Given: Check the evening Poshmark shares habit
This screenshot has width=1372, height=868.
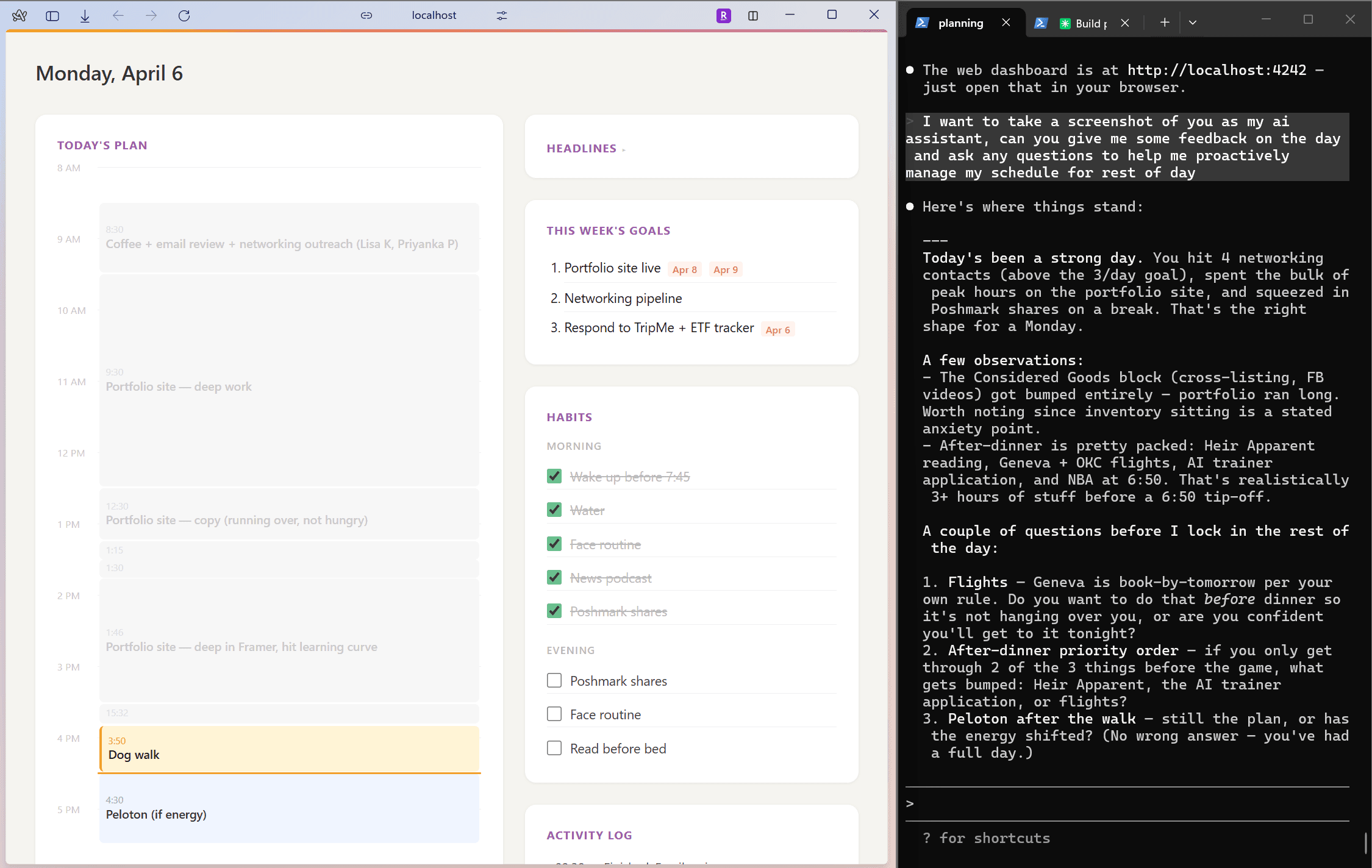Looking at the screenshot, I should (x=554, y=680).
